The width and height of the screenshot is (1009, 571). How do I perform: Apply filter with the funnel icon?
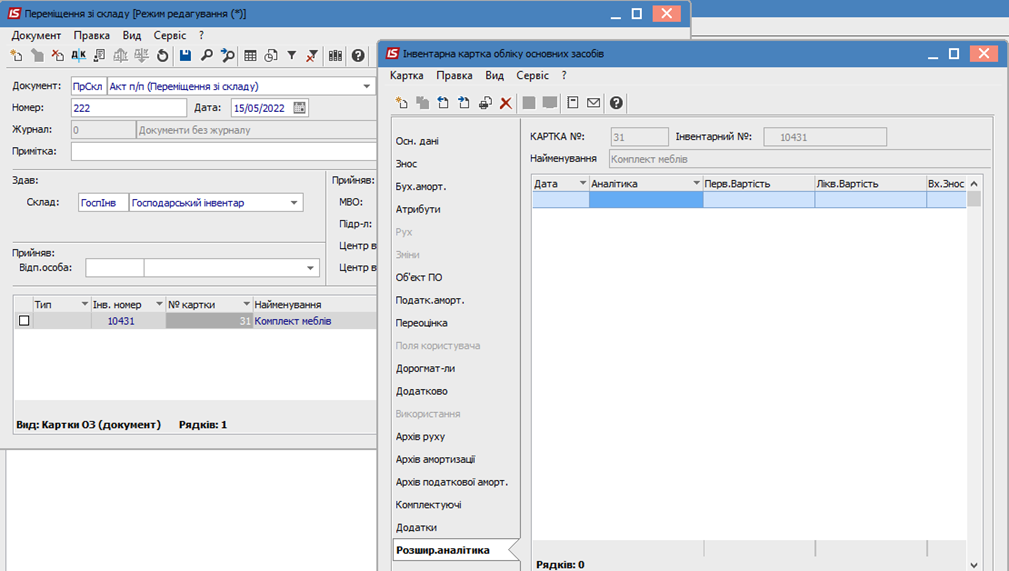tap(292, 56)
